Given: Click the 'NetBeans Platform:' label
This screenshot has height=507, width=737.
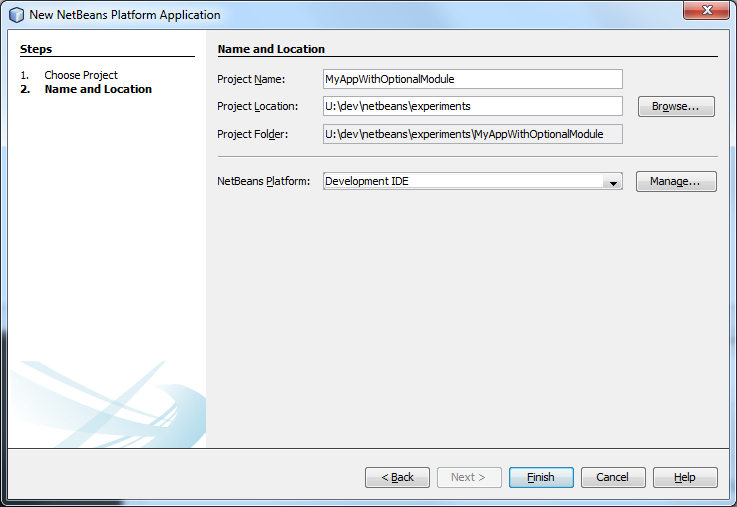Looking at the screenshot, I should click(263, 181).
